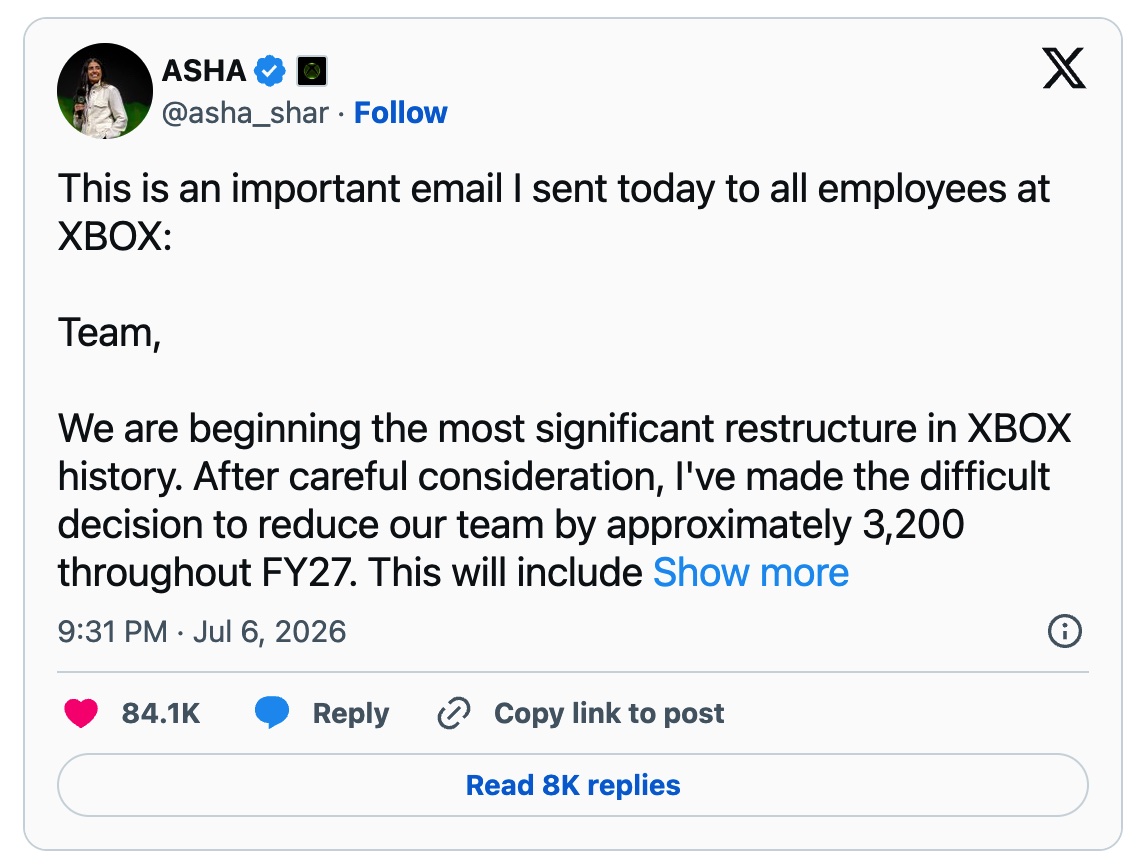Expand the post with Show more

pyautogui.click(x=751, y=573)
